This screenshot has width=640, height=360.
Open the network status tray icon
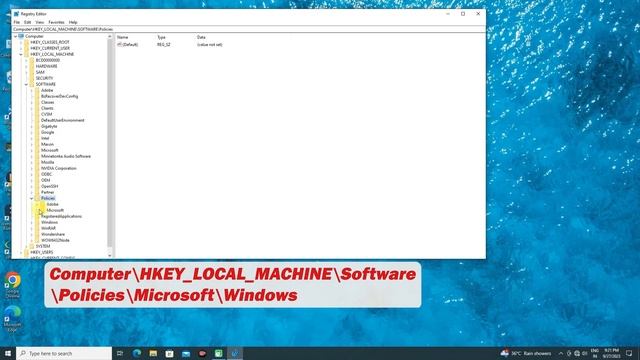coord(577,353)
